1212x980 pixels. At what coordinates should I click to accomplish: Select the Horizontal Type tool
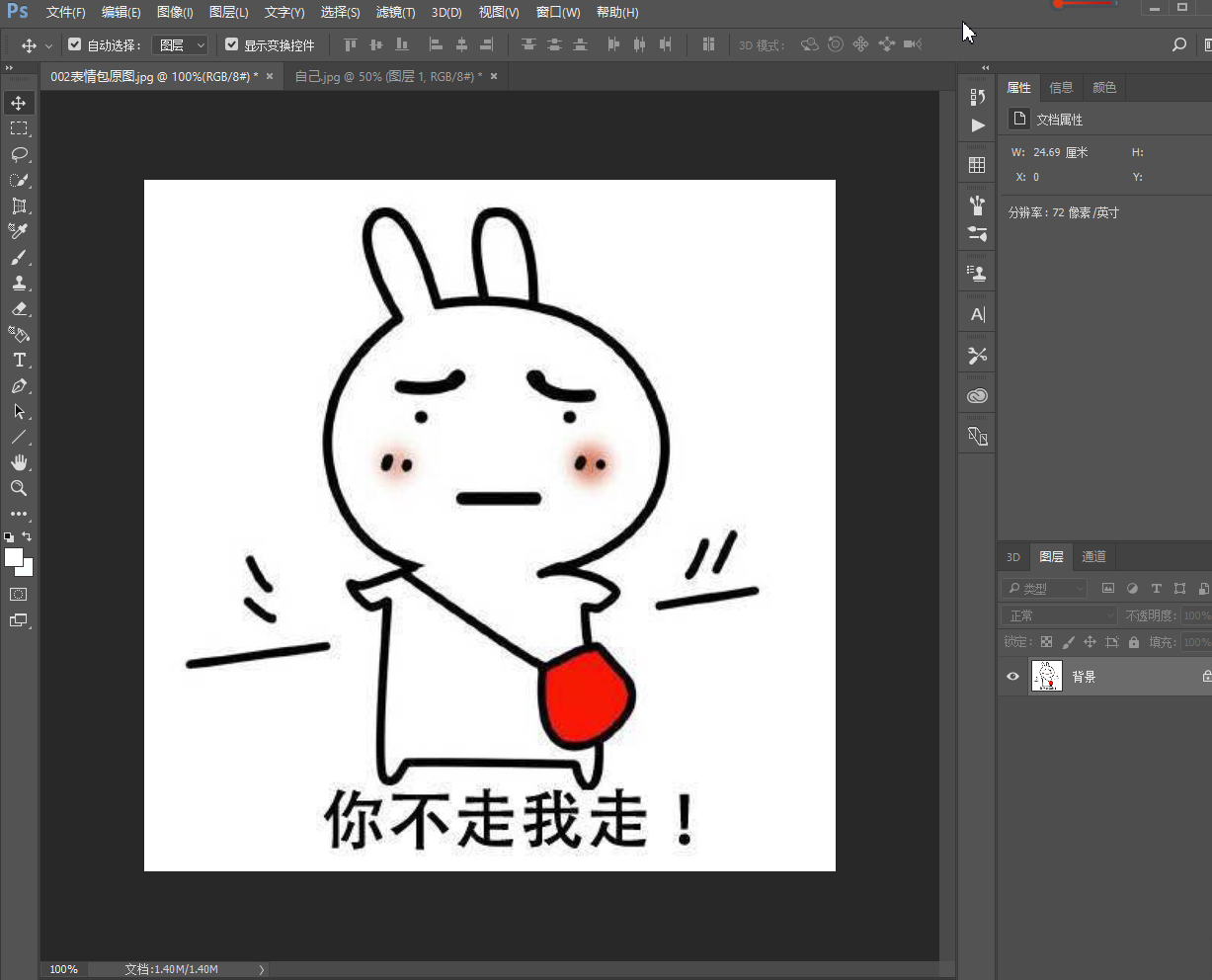20,360
